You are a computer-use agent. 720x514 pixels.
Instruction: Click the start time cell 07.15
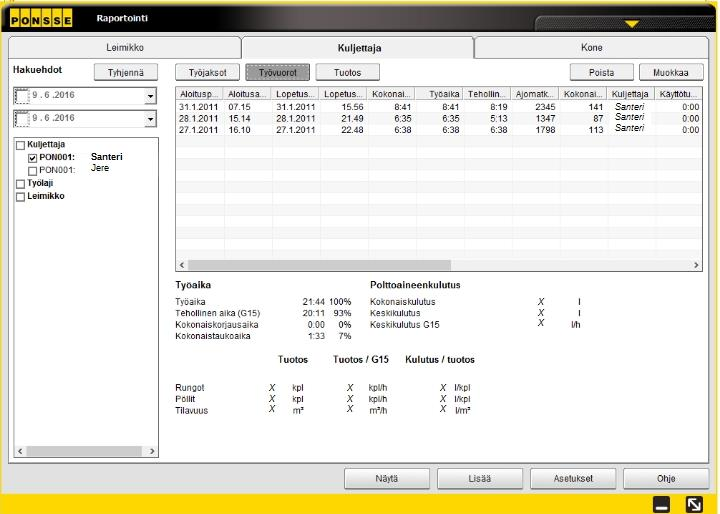coord(239,107)
